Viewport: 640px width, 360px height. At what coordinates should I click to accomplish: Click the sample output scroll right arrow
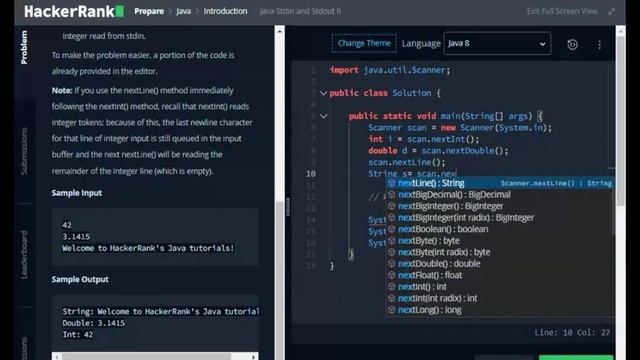click(x=254, y=357)
